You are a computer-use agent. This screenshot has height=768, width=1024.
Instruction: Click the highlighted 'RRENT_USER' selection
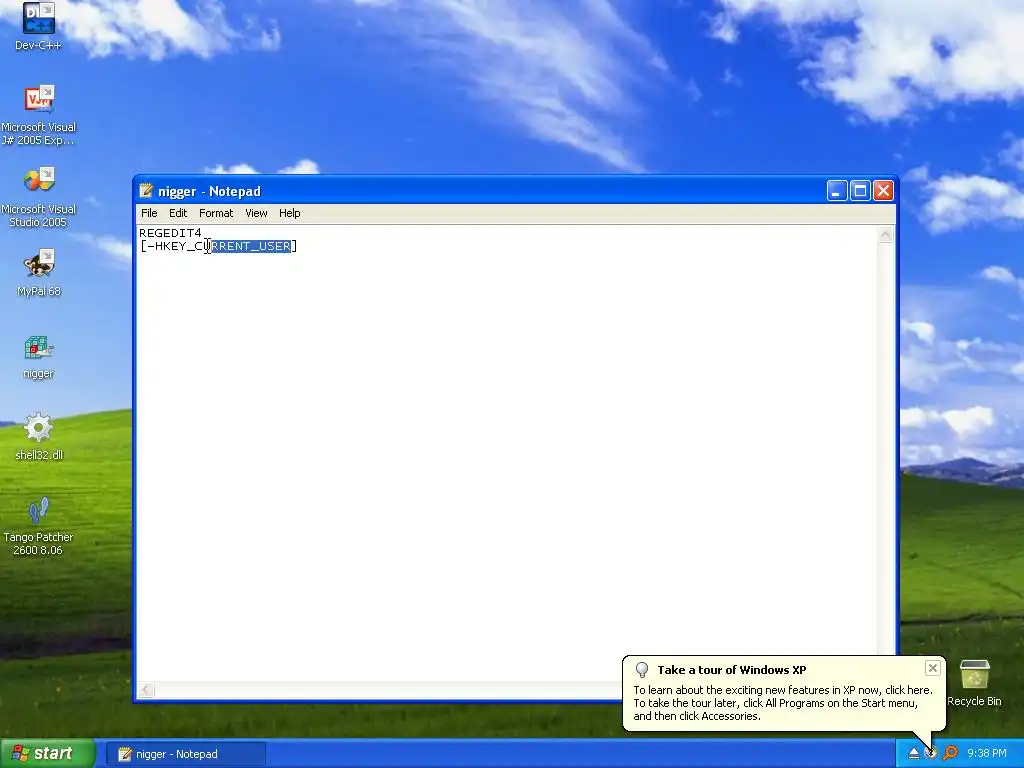click(251, 246)
